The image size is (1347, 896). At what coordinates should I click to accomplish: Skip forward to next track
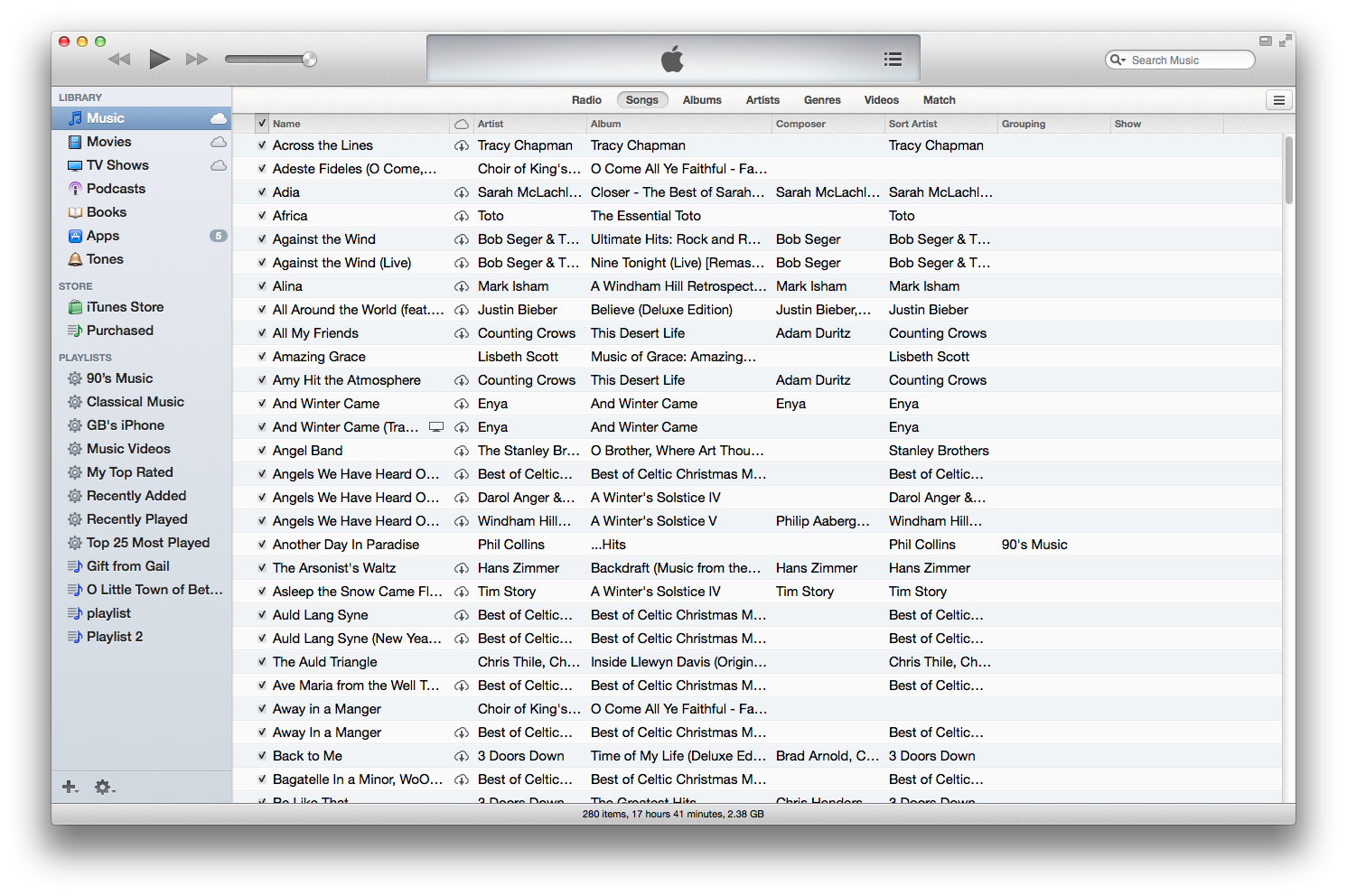click(197, 60)
